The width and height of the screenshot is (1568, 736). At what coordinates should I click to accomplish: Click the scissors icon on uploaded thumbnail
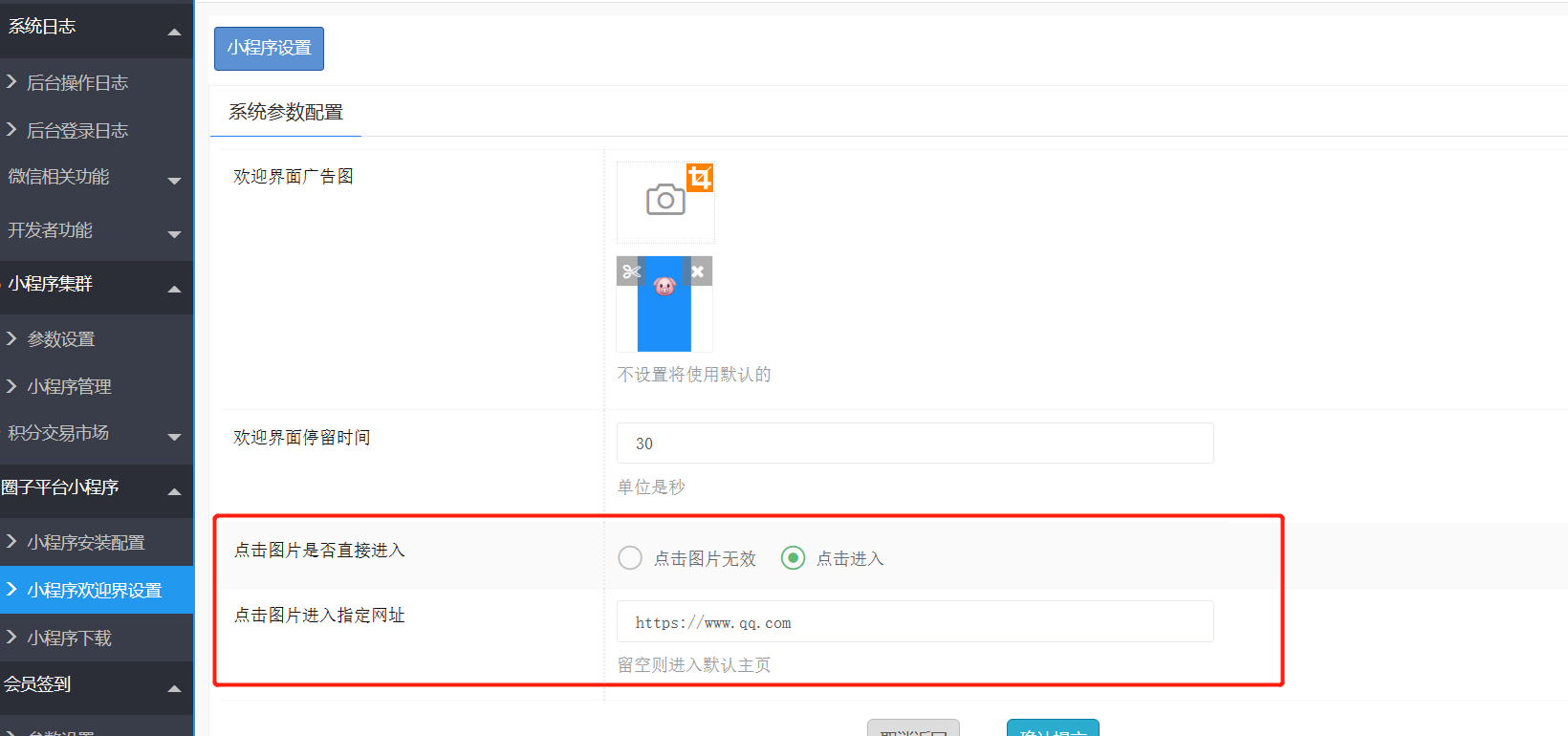pos(631,271)
